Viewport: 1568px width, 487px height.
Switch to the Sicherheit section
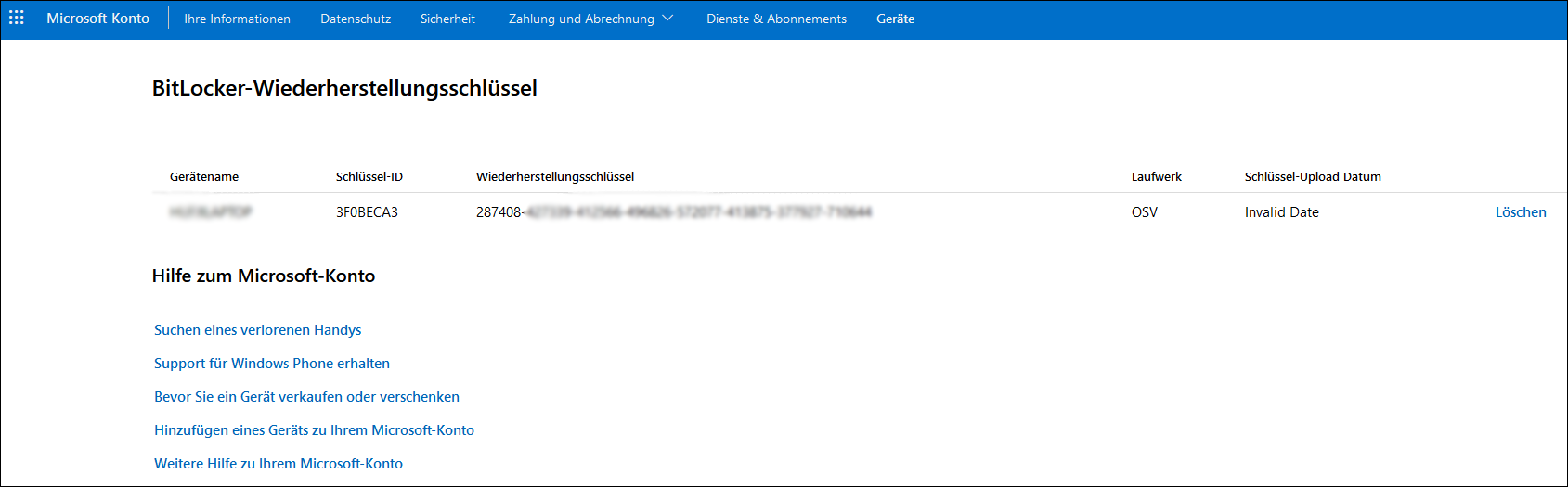(447, 19)
